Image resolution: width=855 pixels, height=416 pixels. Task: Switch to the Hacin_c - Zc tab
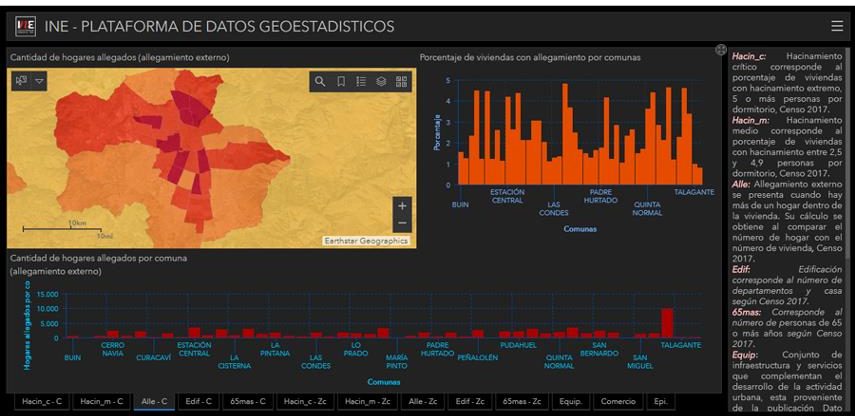tap(306, 401)
